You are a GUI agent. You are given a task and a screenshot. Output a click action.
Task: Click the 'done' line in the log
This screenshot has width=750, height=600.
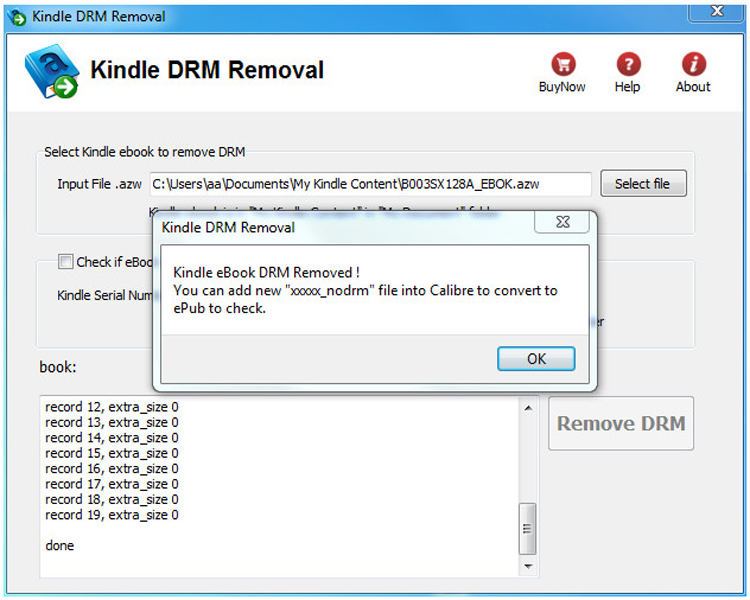(60, 546)
